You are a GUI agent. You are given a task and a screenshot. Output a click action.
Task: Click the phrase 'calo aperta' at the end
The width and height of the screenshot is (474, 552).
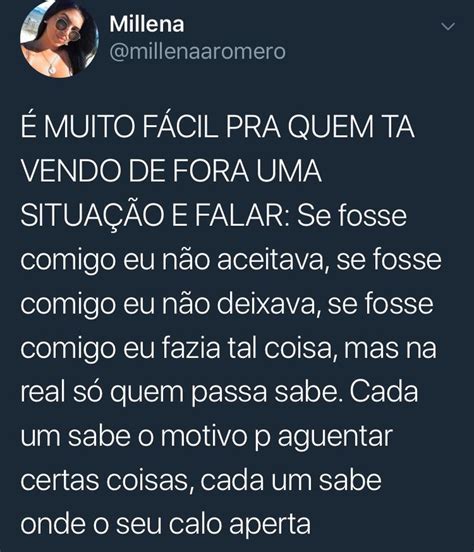pyautogui.click(x=240, y=525)
